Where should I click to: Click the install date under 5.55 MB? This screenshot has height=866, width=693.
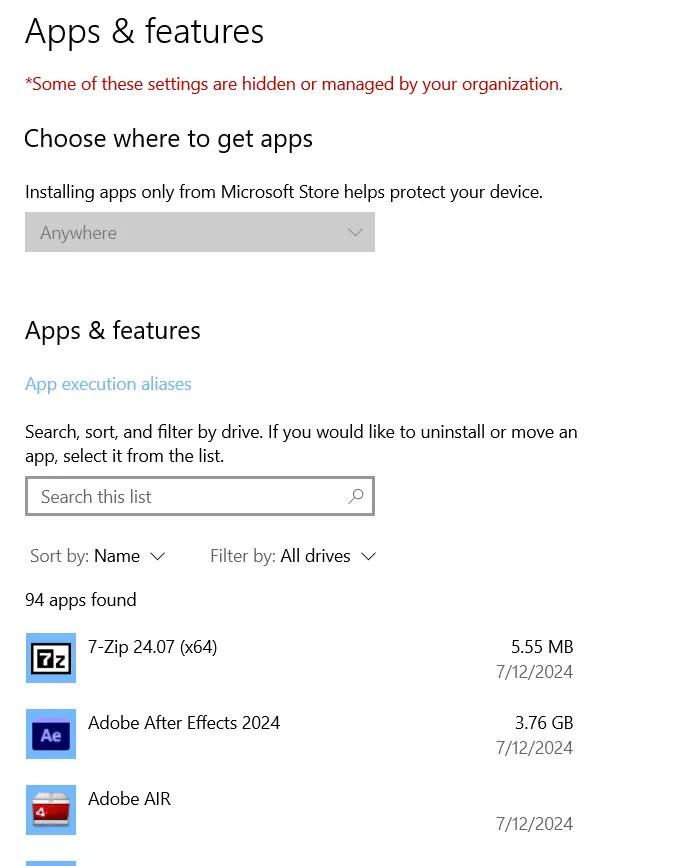click(535, 672)
